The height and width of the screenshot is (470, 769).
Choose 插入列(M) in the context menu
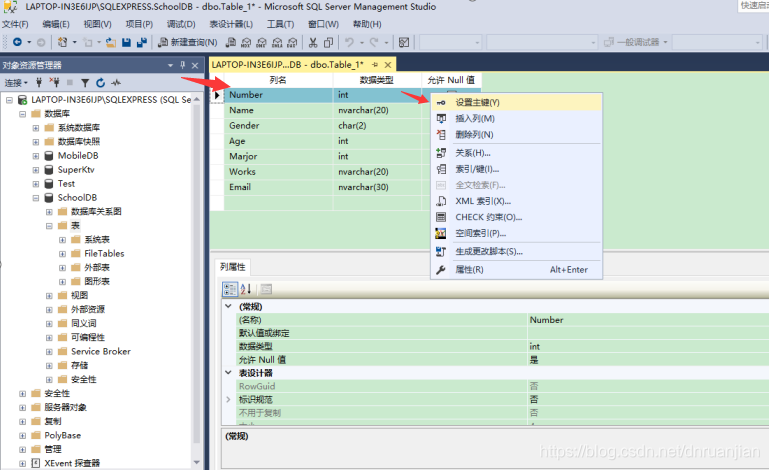(516, 118)
